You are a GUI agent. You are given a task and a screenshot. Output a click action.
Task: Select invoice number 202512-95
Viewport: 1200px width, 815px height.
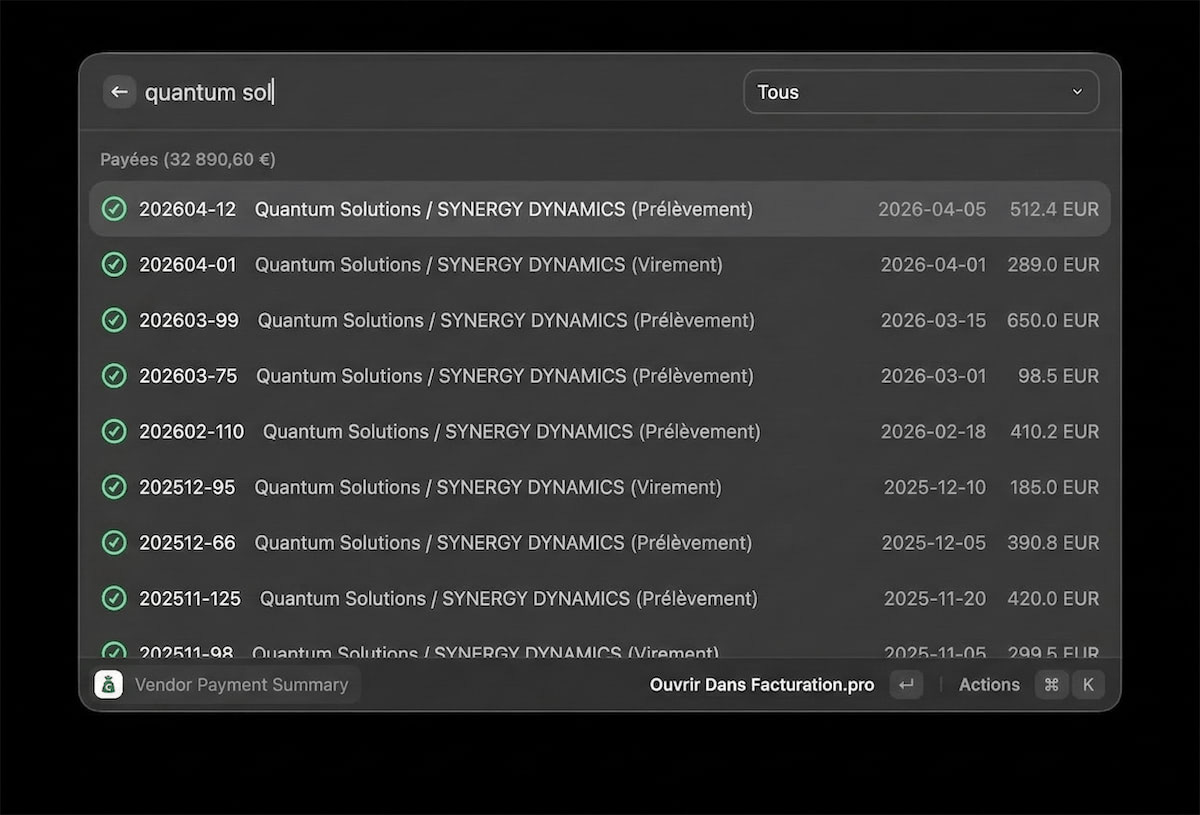coord(187,487)
